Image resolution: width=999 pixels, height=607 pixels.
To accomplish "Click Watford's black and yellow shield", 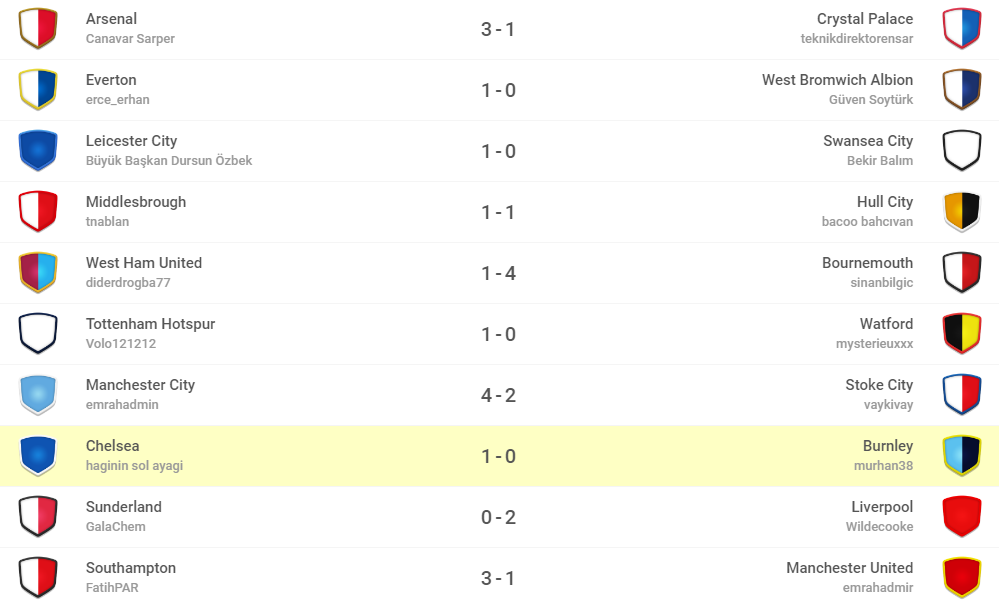I will pos(961,334).
